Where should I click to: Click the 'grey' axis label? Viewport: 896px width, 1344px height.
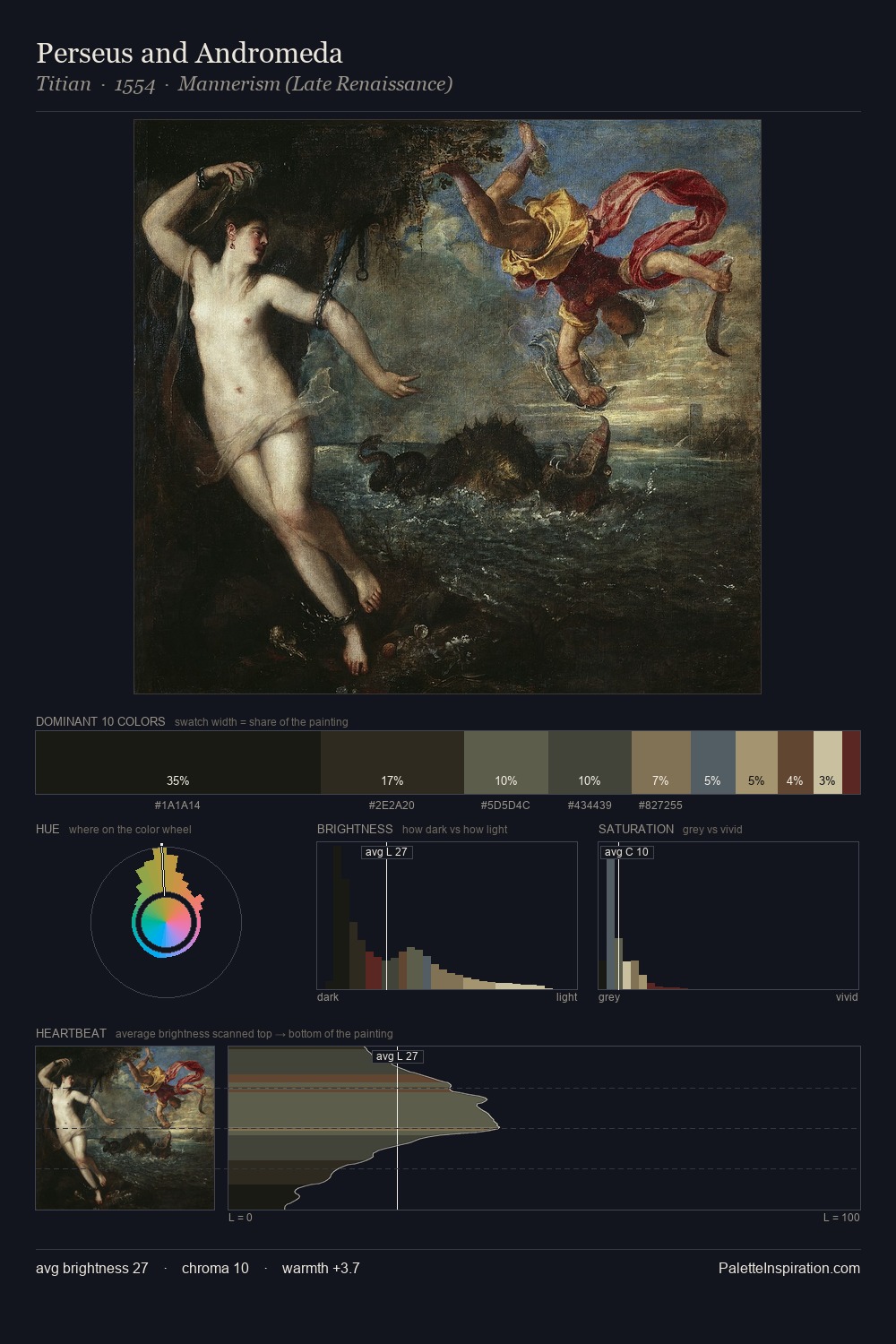click(x=609, y=997)
